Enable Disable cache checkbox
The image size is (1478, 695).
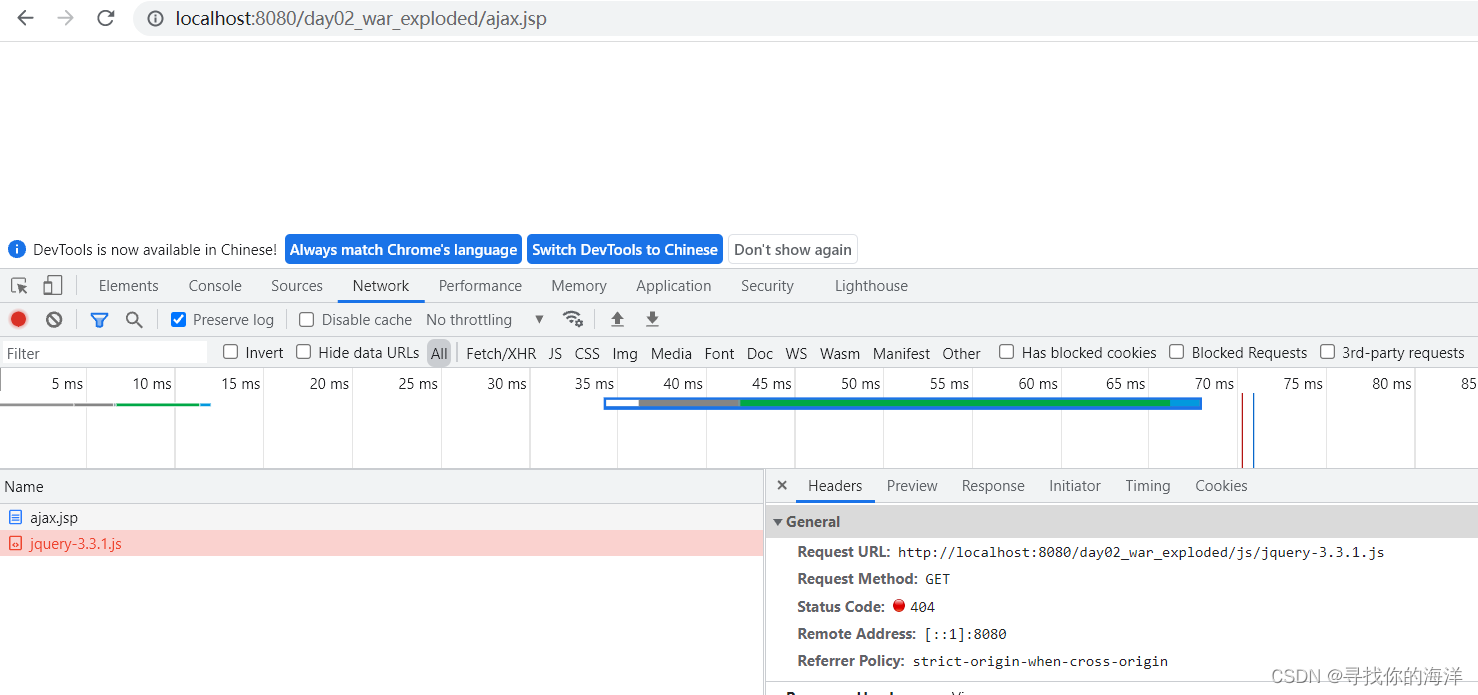307,320
